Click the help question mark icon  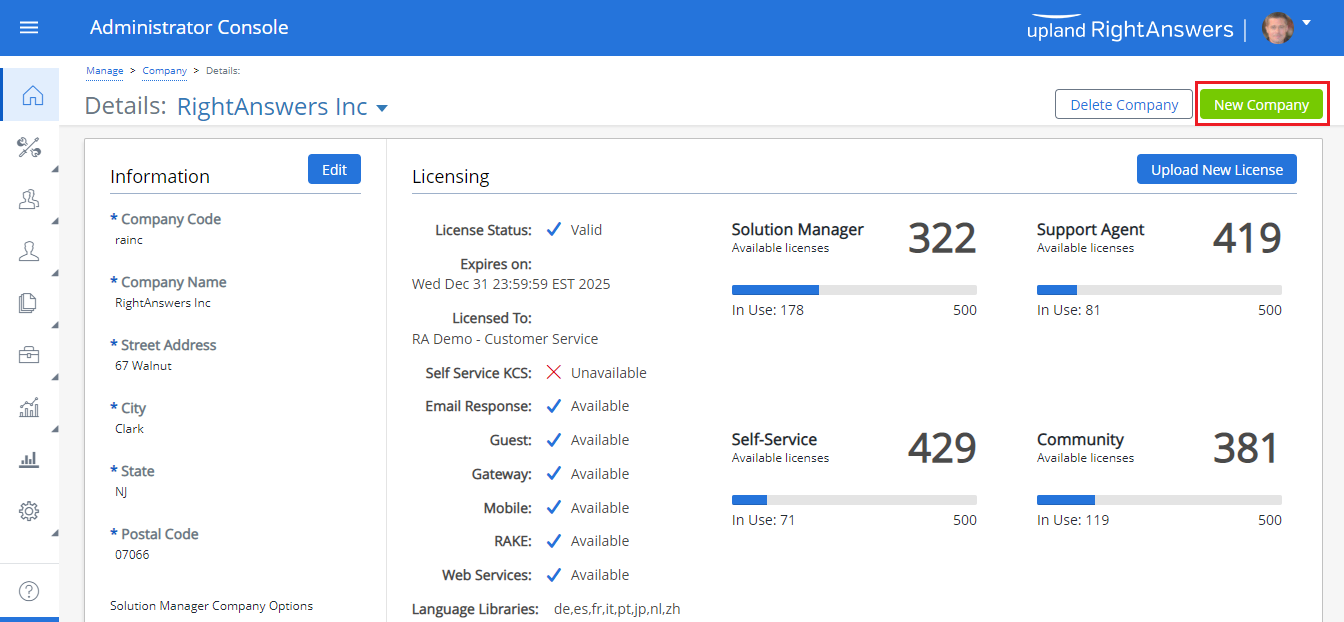coord(29,591)
